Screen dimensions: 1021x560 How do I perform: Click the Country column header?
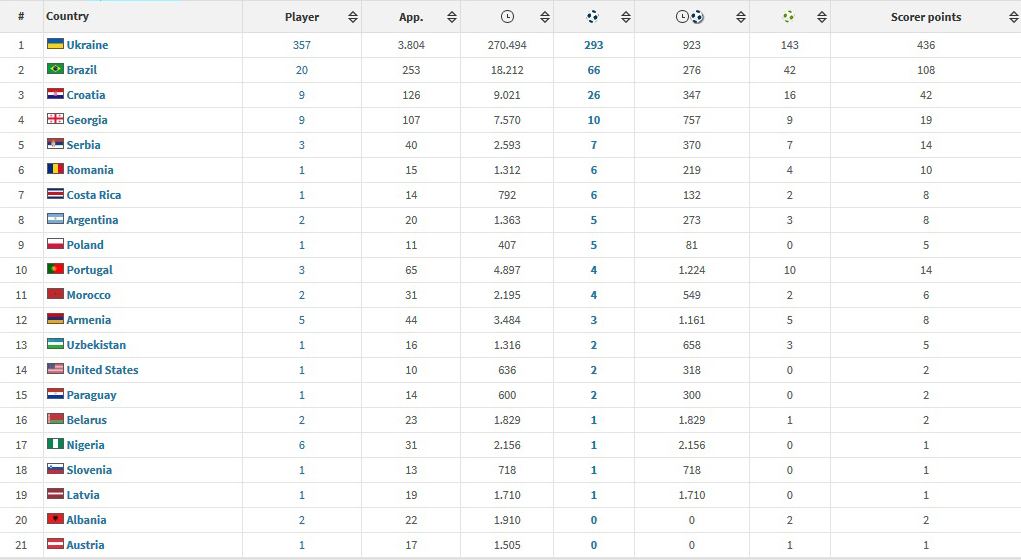tap(68, 16)
